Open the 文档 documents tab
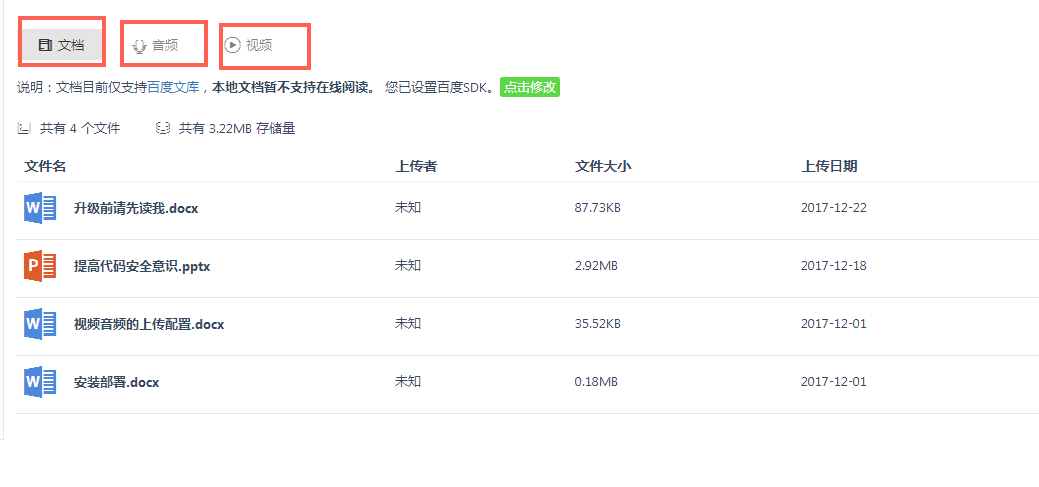This screenshot has height=487, width=1039. point(62,45)
